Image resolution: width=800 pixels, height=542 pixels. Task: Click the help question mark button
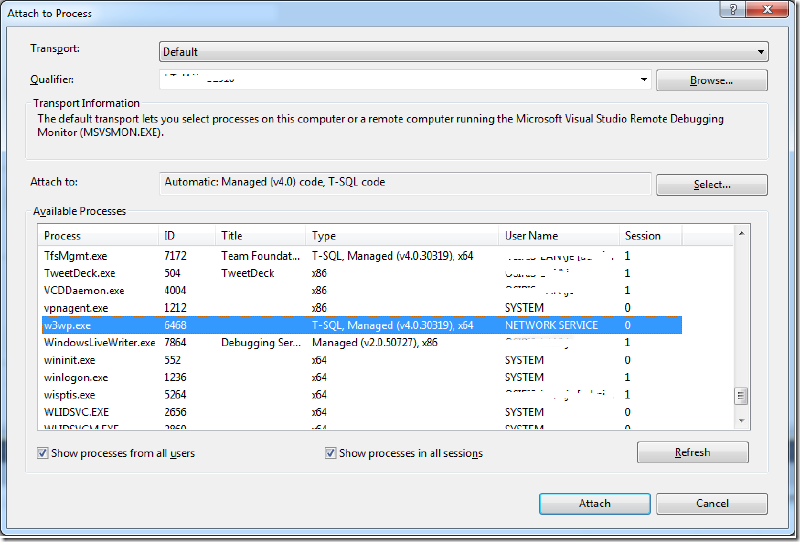point(733,9)
